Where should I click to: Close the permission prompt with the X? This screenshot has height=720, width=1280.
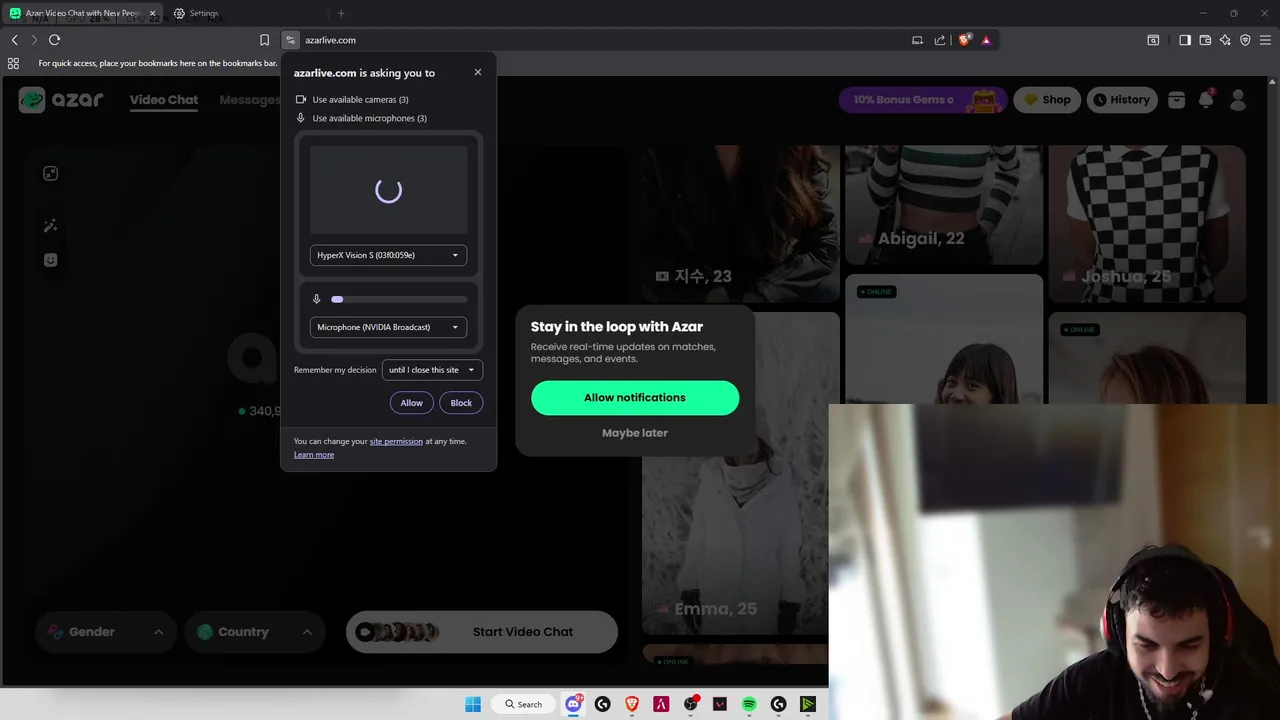(478, 72)
